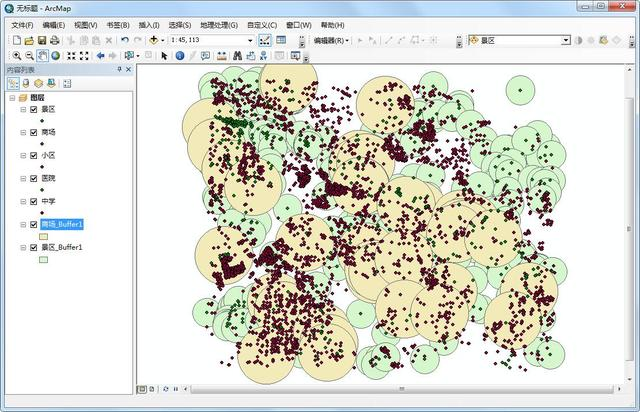Open the 视图(V) menu

tap(86, 25)
